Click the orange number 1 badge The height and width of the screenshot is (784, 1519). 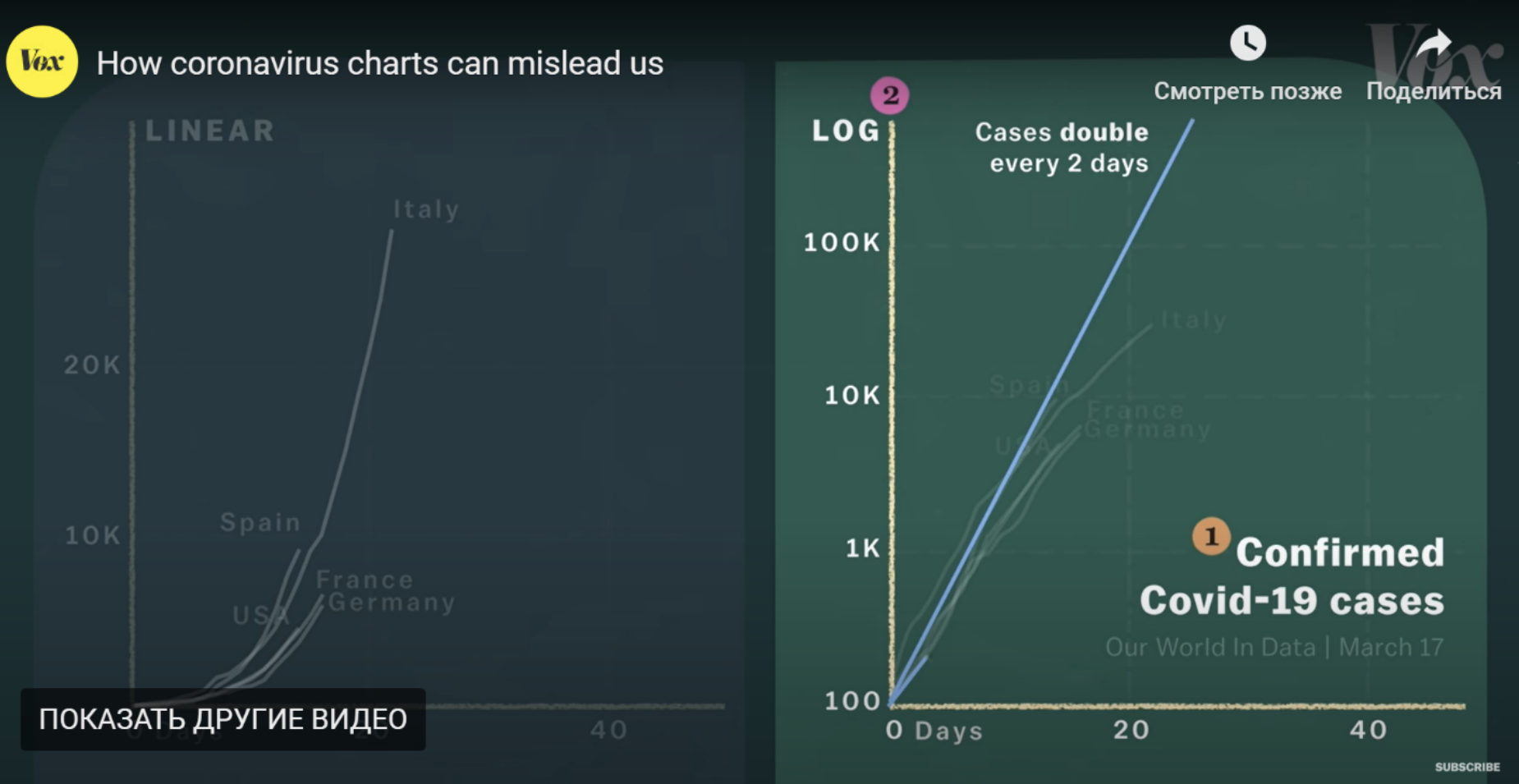click(1210, 537)
